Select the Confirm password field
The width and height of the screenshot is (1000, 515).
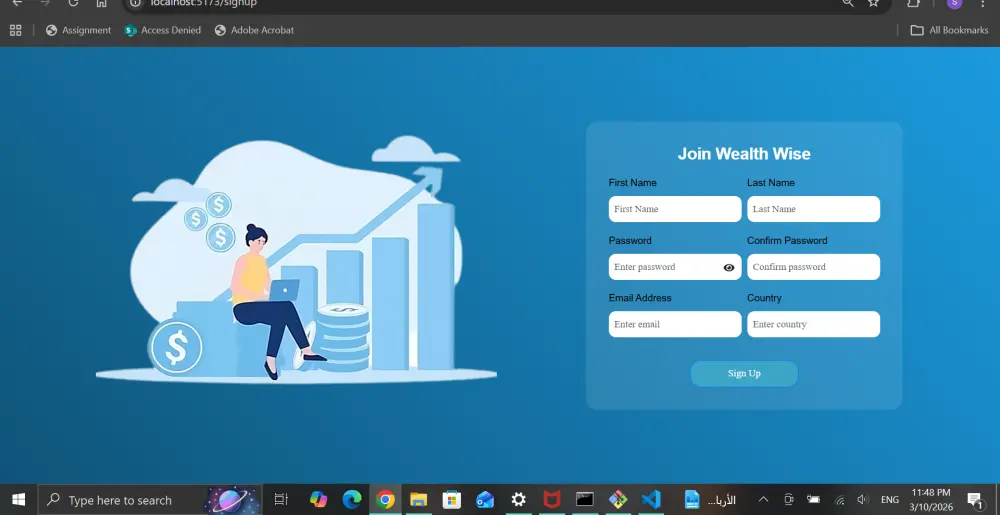coord(813,267)
